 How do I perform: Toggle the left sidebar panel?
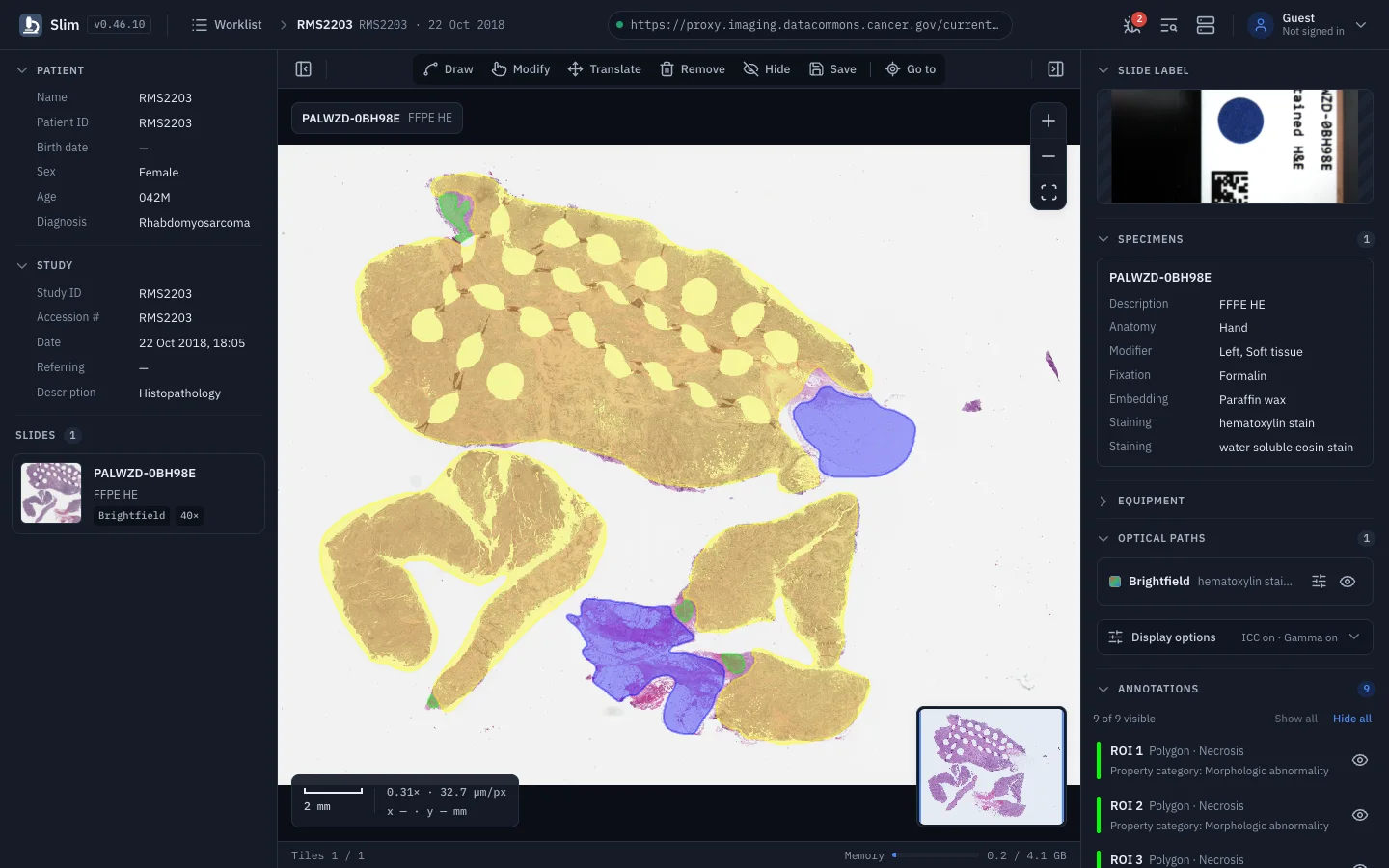click(x=303, y=69)
